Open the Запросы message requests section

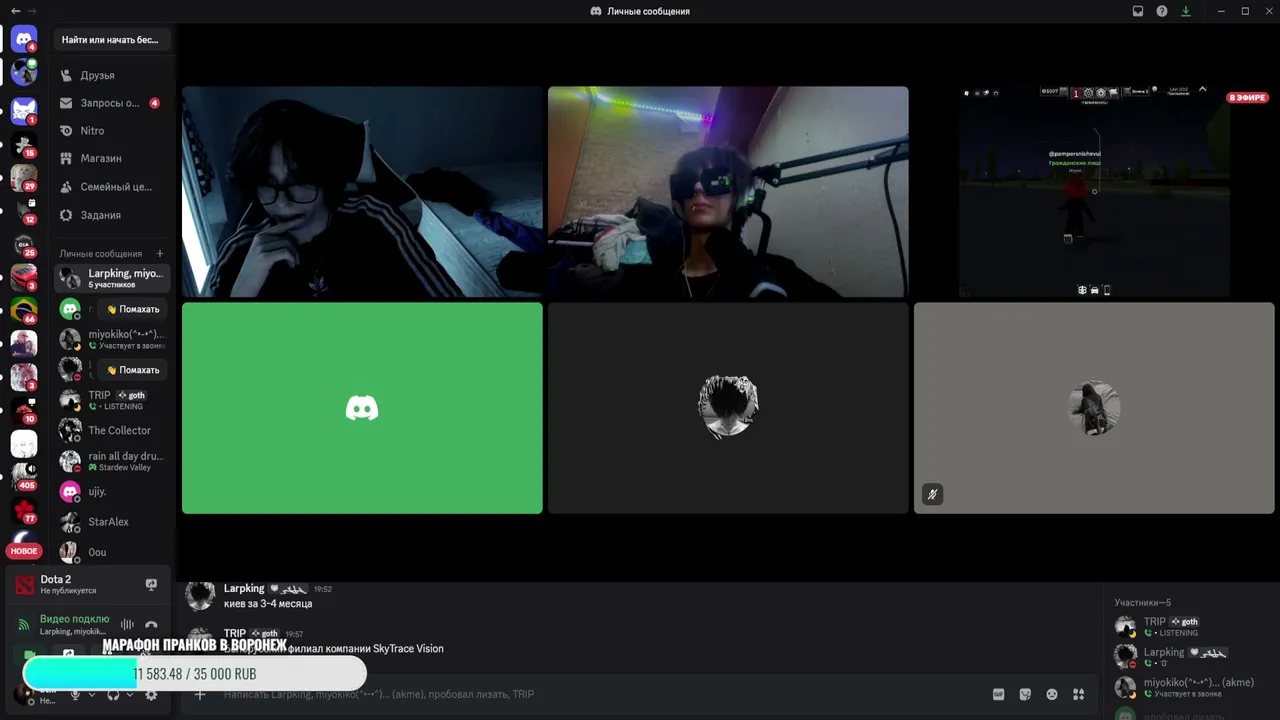tap(112, 103)
